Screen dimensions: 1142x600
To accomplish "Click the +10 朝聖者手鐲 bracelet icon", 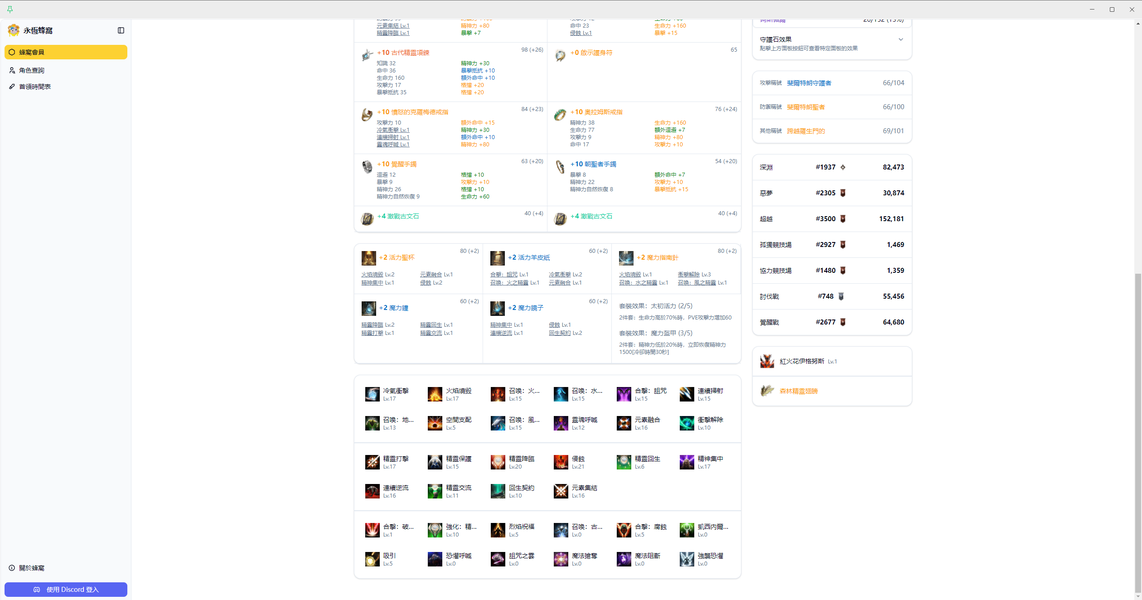I will (x=560, y=167).
